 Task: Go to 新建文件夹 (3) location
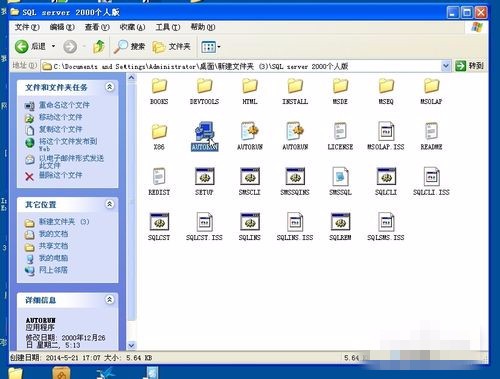pos(64,222)
